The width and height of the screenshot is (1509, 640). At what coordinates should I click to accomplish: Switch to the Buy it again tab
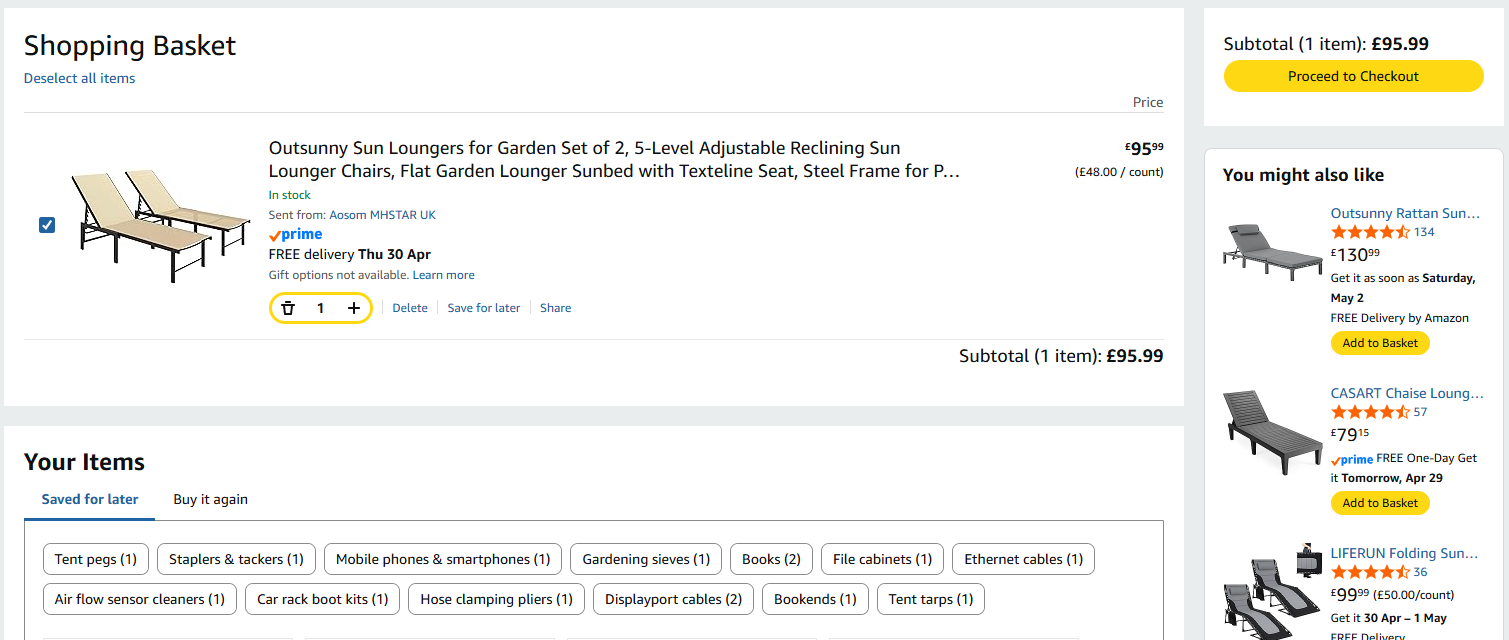click(x=211, y=499)
